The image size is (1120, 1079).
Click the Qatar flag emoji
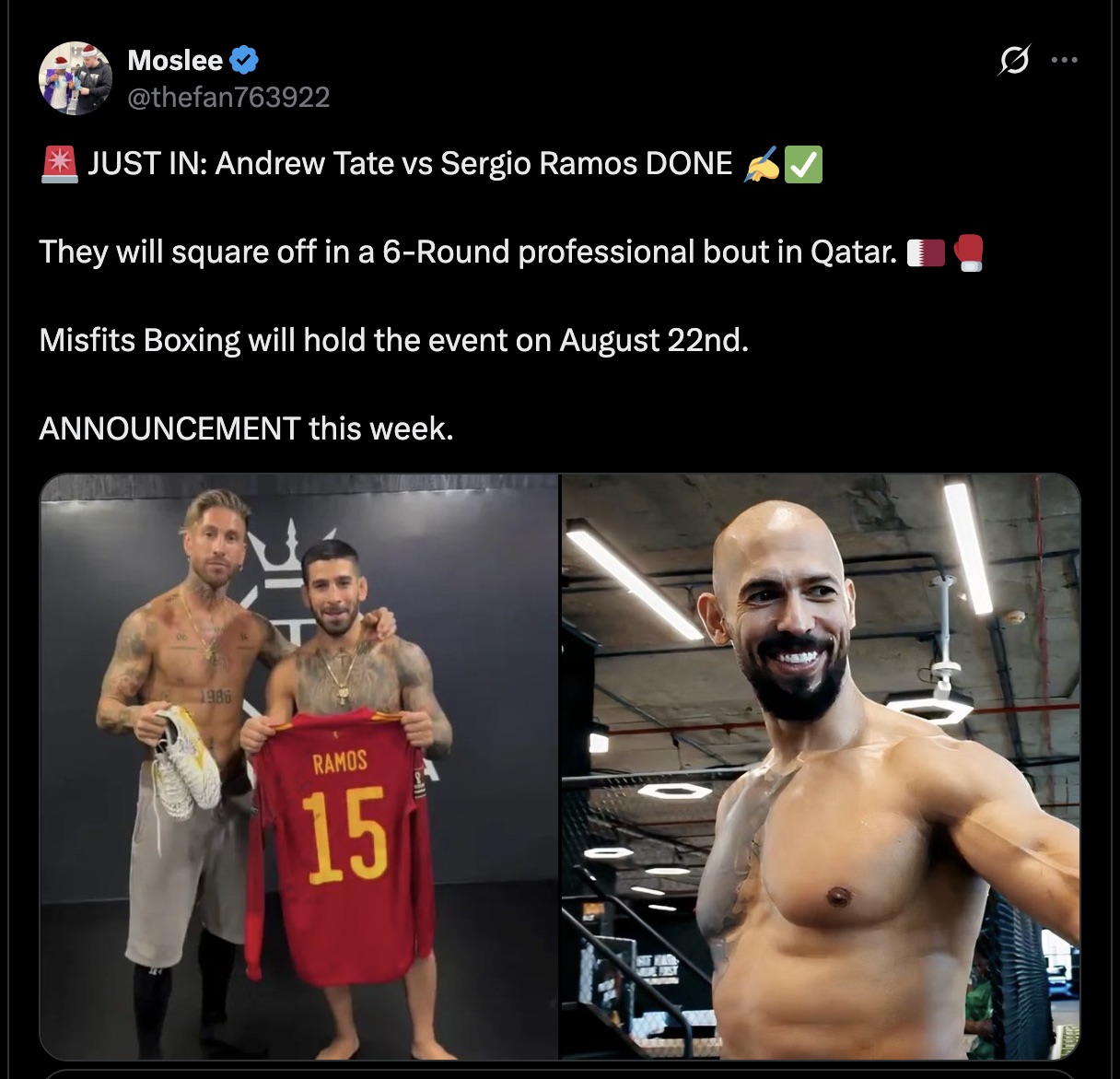(x=926, y=252)
